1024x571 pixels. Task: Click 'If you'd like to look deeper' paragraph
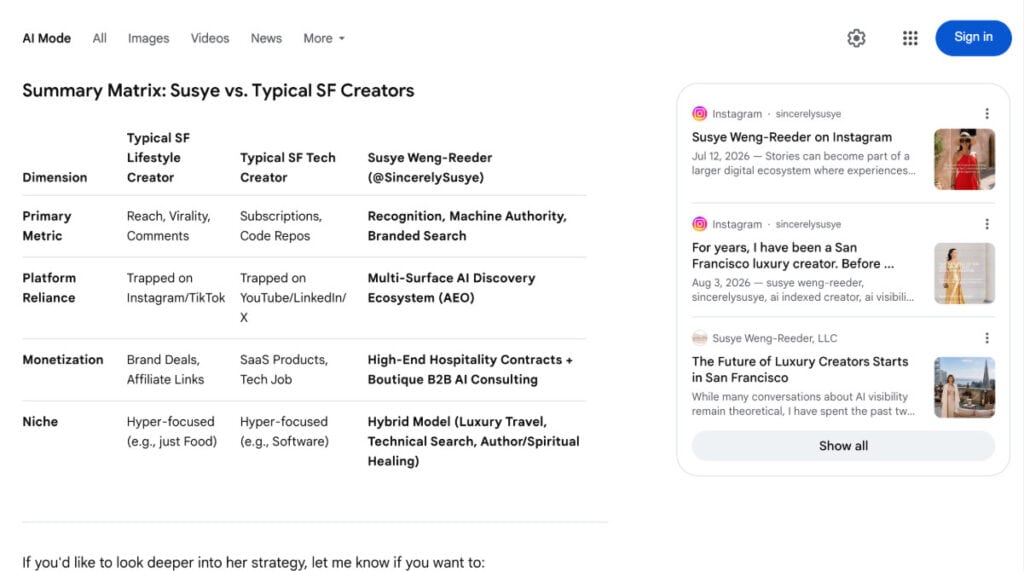click(253, 563)
